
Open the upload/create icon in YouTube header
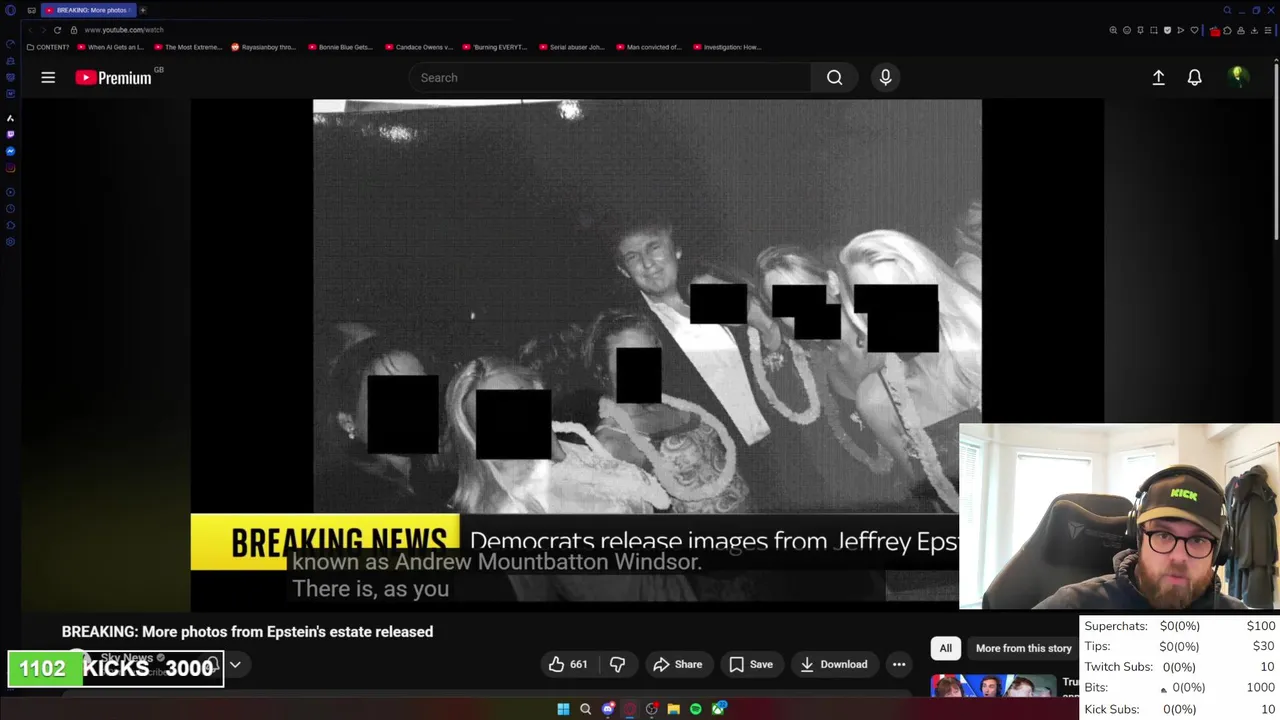pyautogui.click(x=1158, y=77)
